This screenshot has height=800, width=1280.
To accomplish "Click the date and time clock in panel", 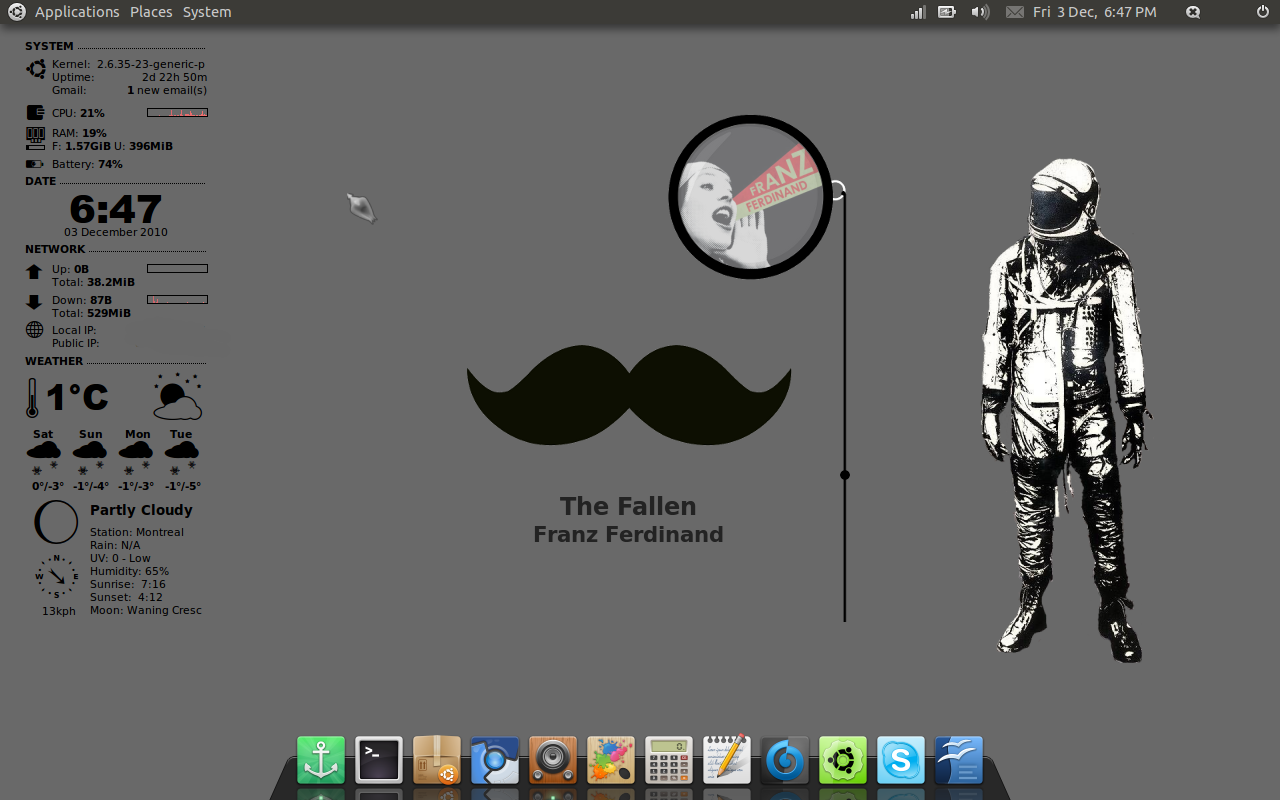I will (x=1095, y=12).
